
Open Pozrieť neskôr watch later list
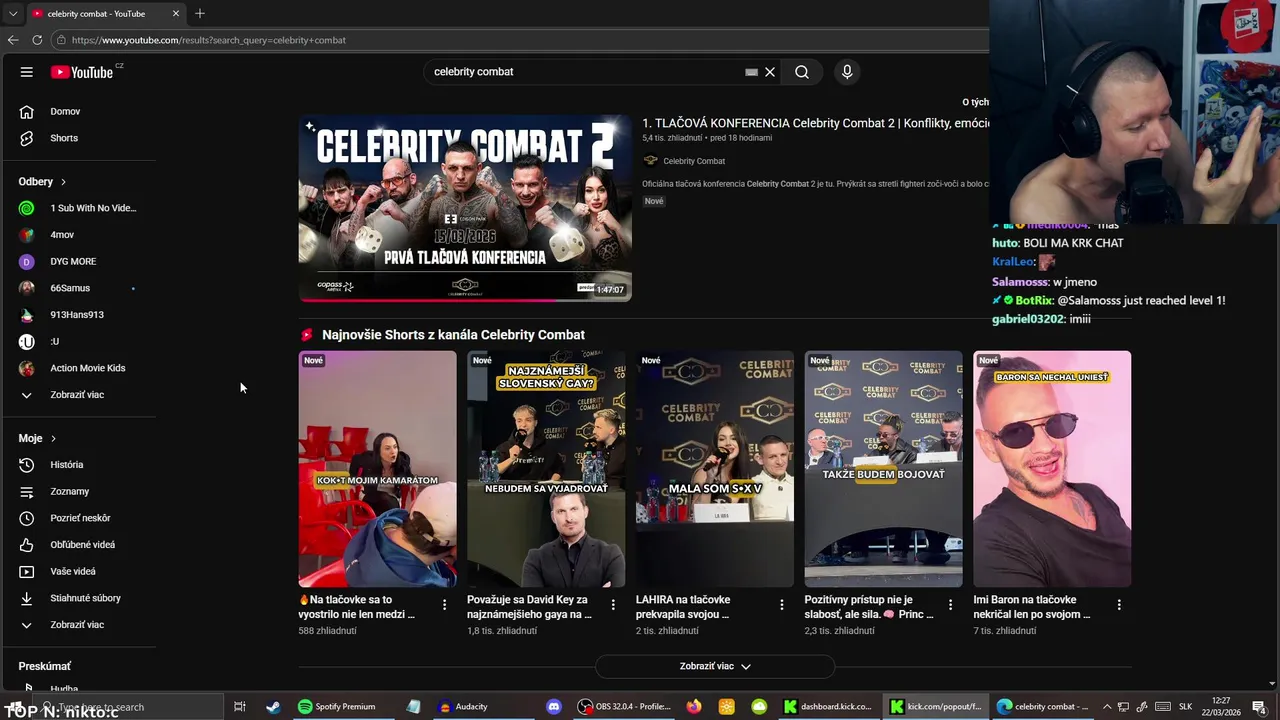pyautogui.click(x=78, y=518)
